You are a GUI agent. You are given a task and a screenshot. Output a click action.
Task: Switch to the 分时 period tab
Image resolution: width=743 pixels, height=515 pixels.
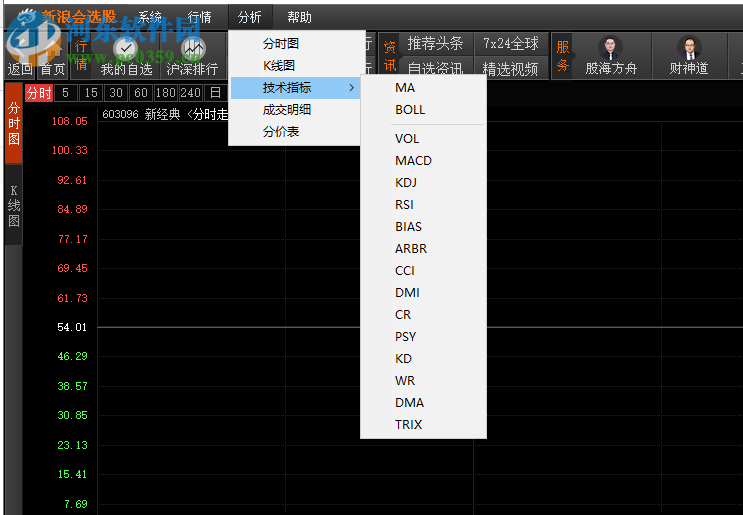pos(39,93)
